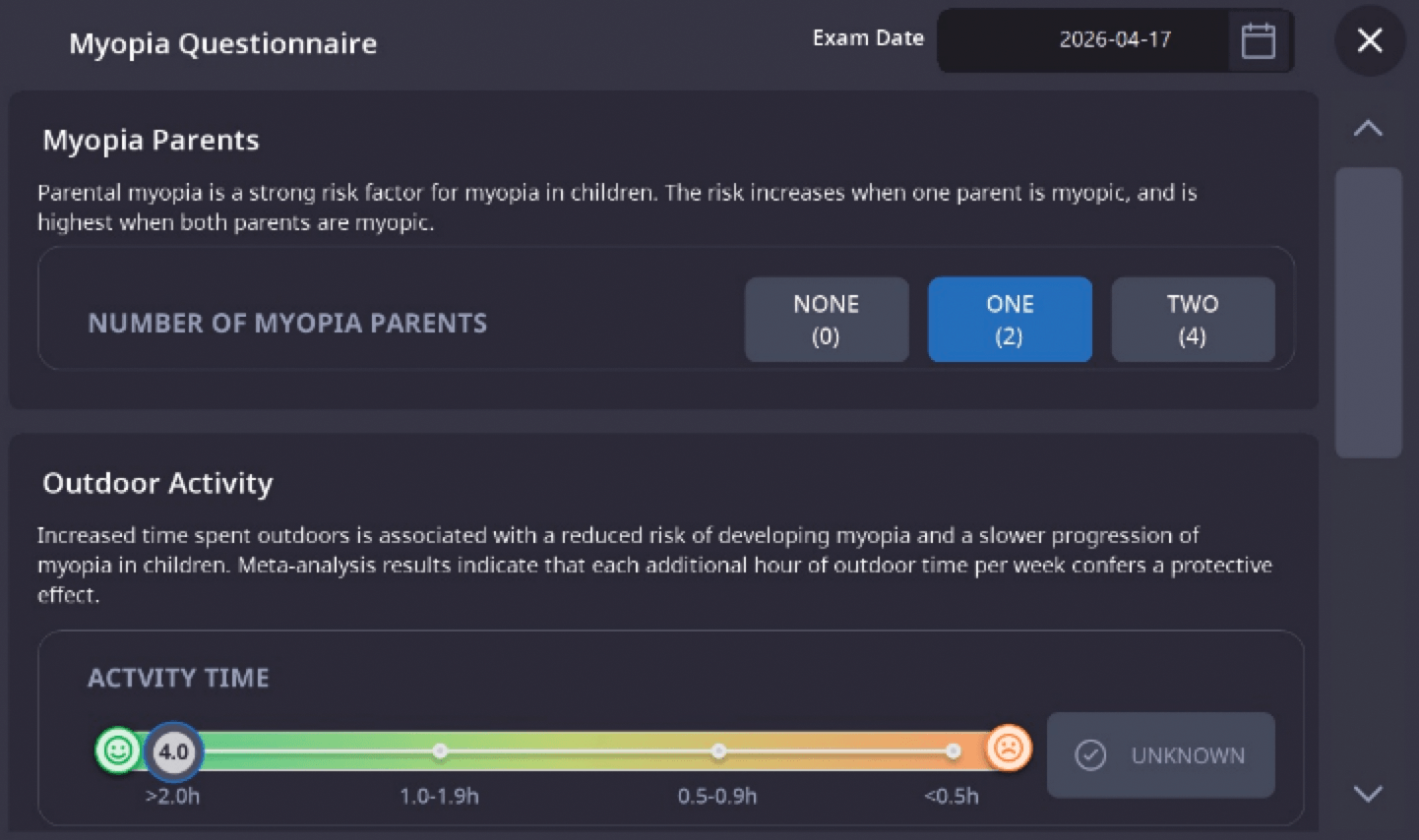This screenshot has width=1419, height=840.
Task: Open the exam date calendar icon
Action: pos(1258,40)
